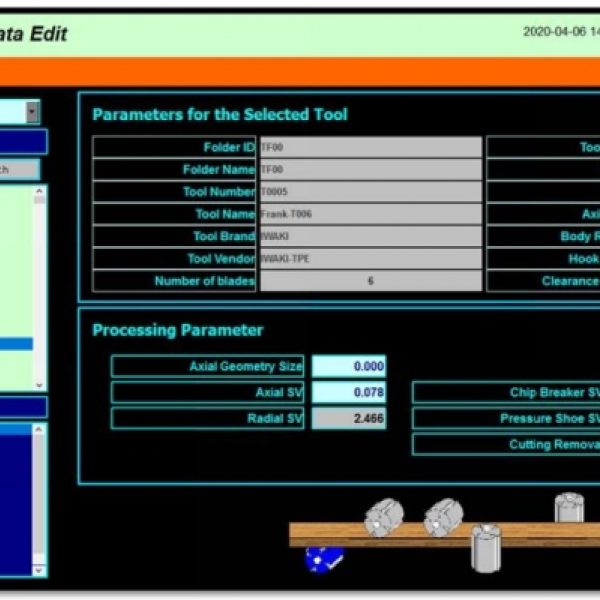Image resolution: width=600 pixels, height=600 pixels.
Task: Click up arrow of upper list scrollbar
Action: (x=40, y=192)
